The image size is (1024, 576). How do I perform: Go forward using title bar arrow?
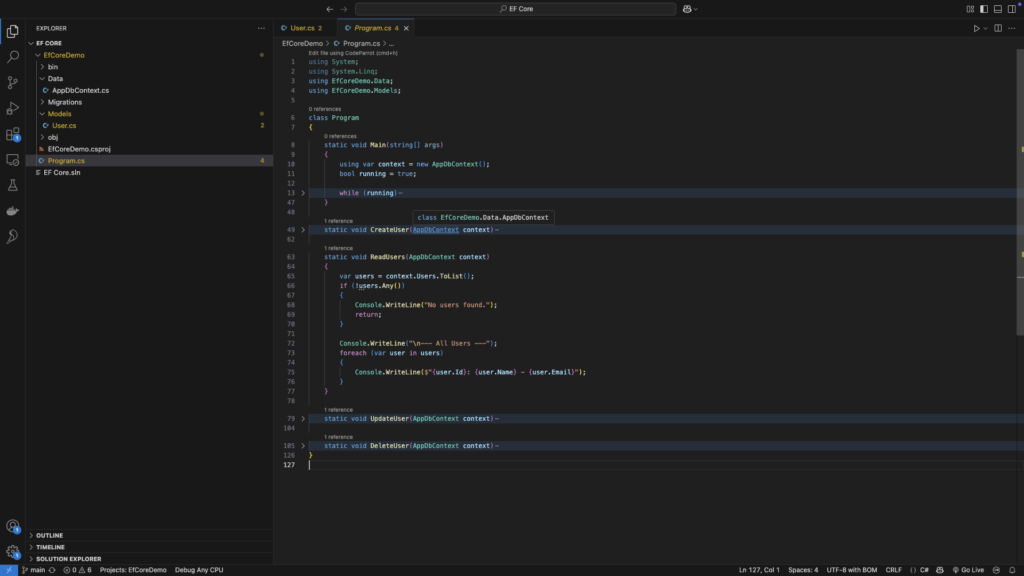coord(344,9)
